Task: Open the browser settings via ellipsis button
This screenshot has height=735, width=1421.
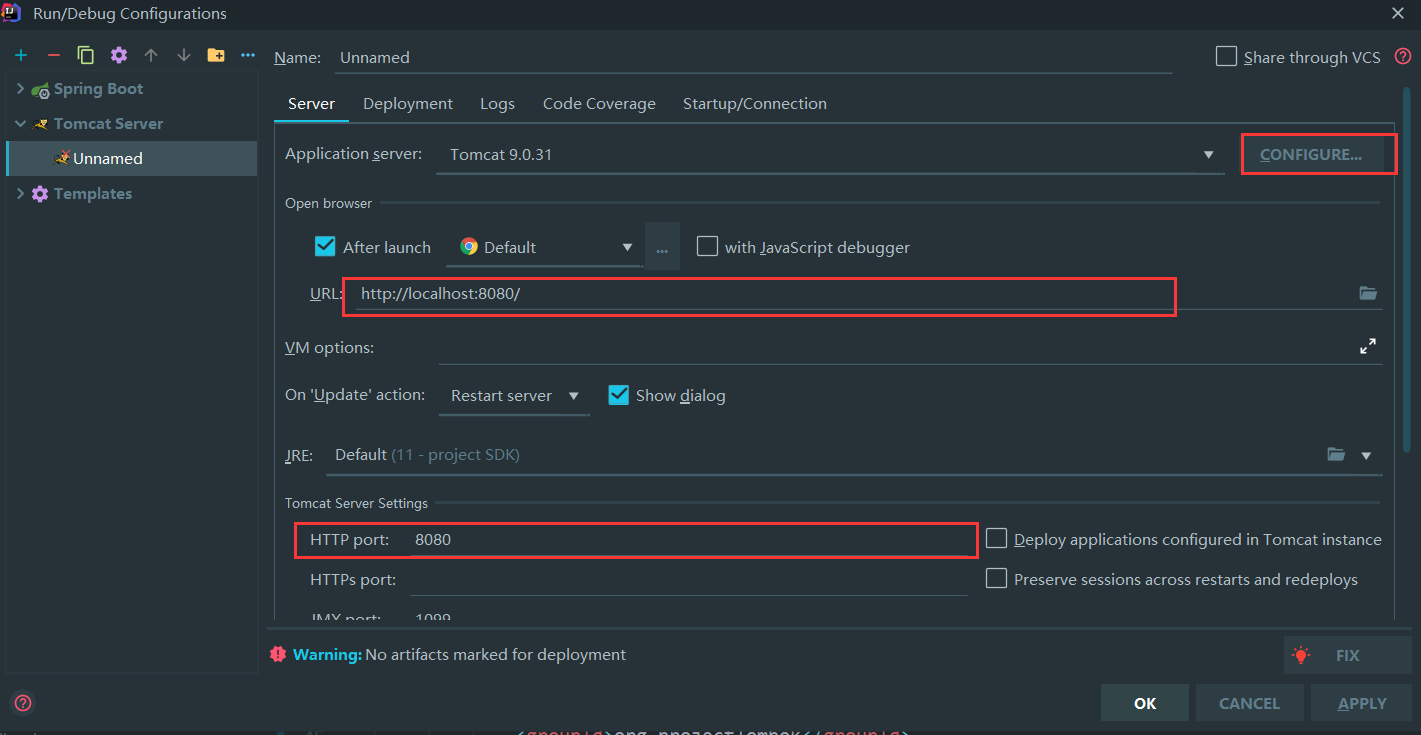Action: [661, 246]
